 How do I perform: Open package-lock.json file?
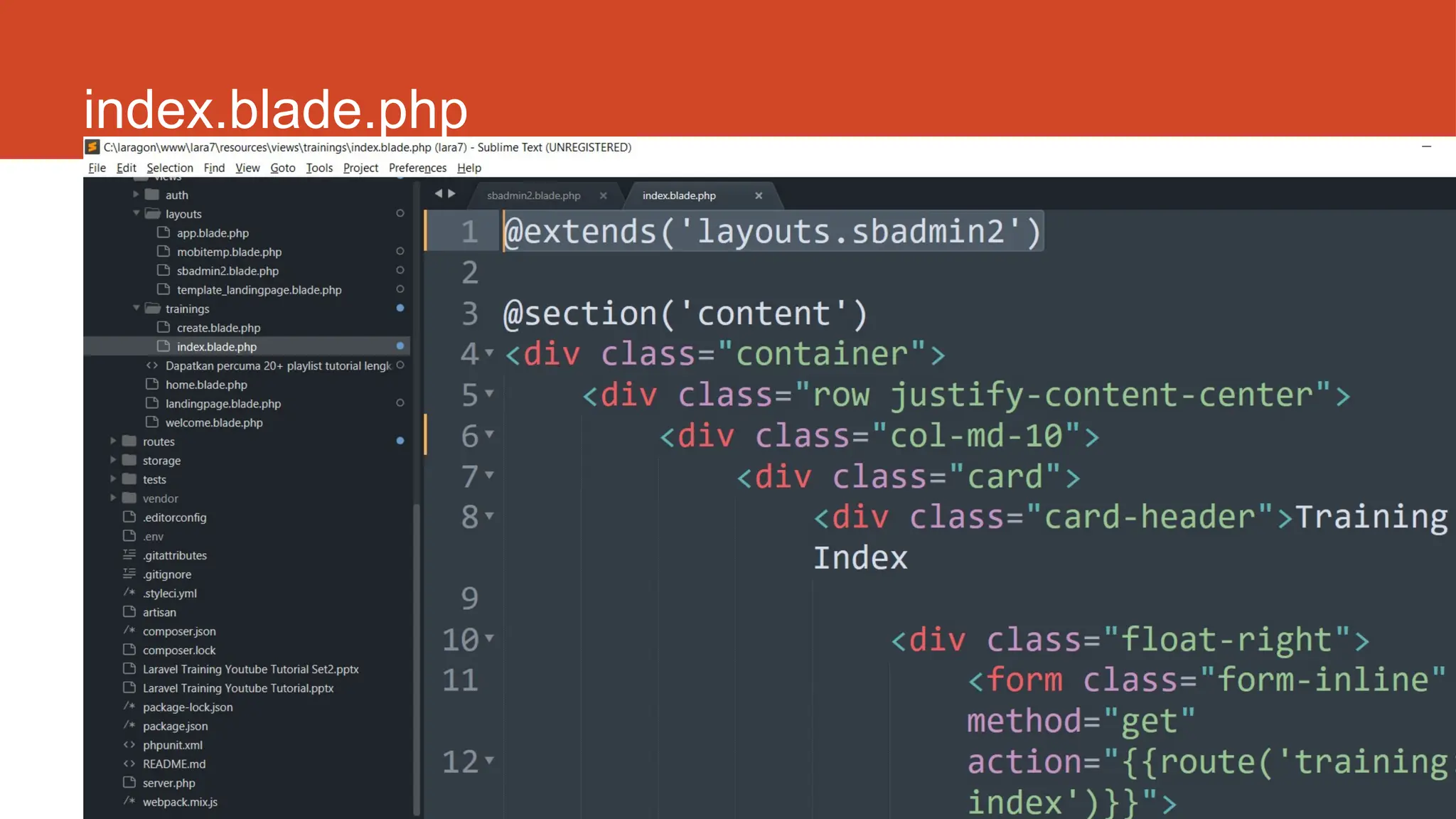188,707
